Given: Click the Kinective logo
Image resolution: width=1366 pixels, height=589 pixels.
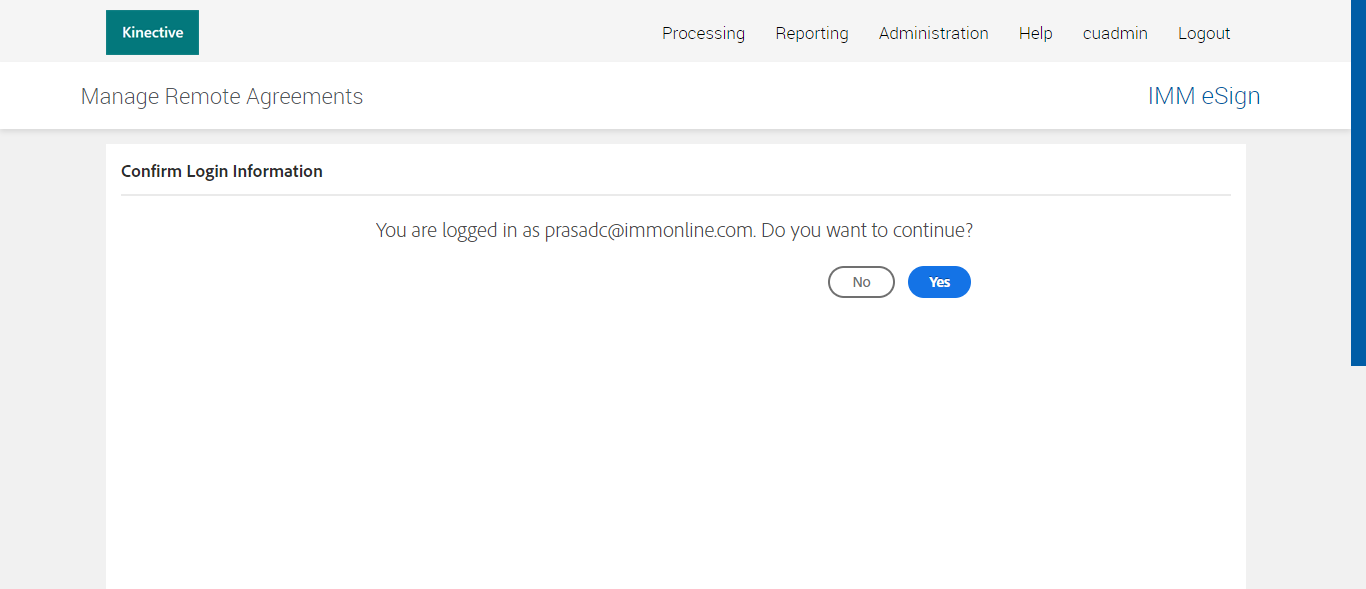Looking at the screenshot, I should point(152,33).
